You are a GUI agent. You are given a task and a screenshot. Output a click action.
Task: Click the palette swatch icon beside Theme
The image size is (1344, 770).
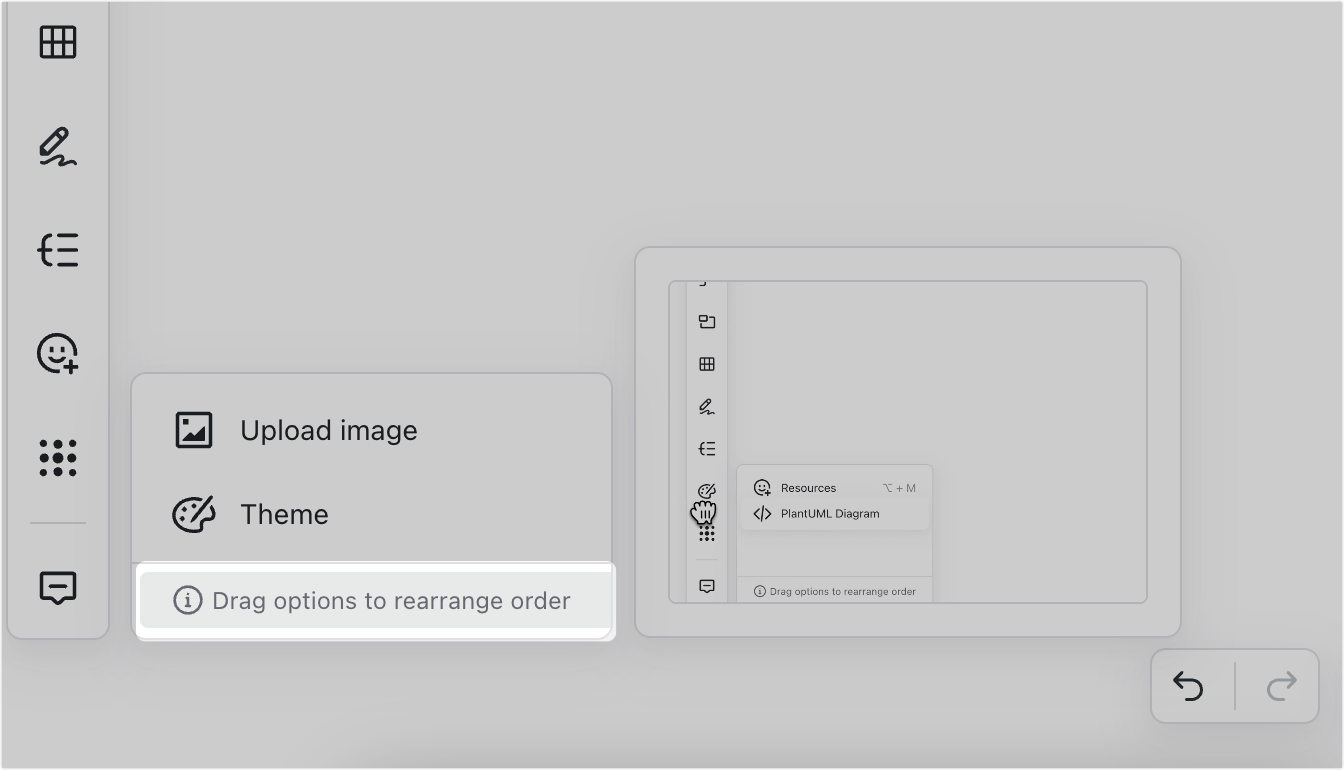[194, 514]
